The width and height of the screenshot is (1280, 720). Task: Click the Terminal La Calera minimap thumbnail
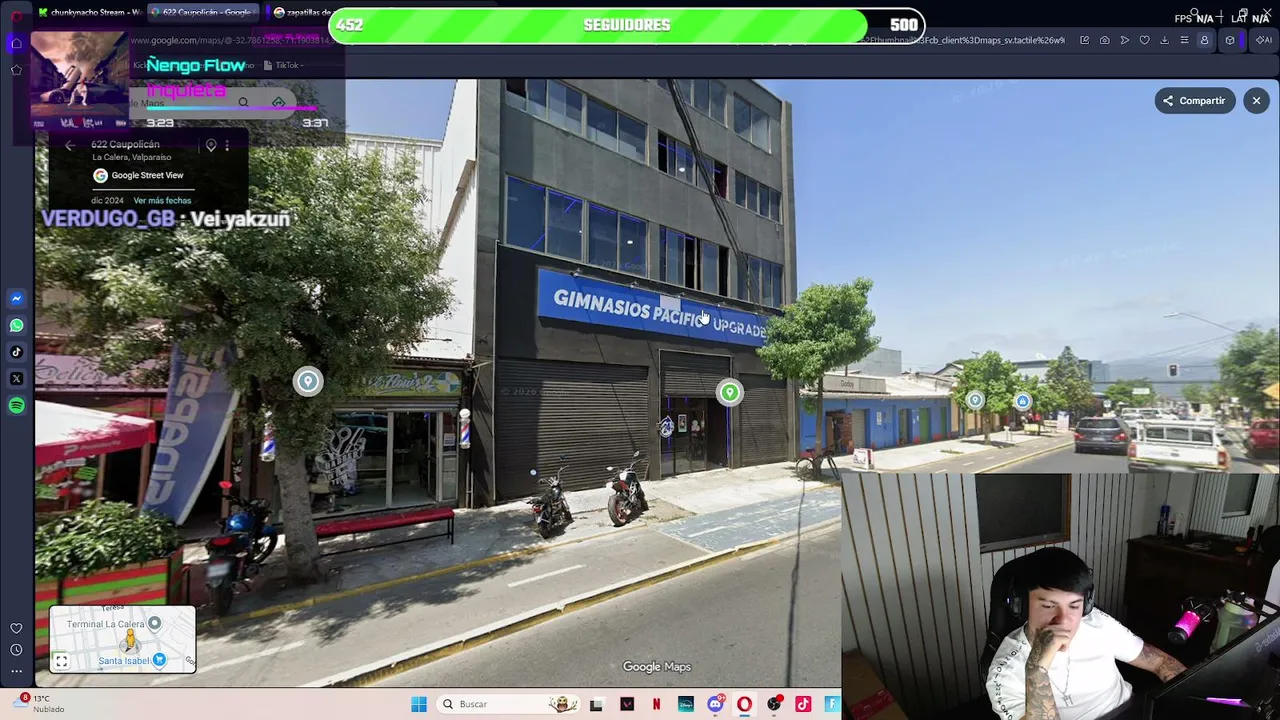click(123, 639)
